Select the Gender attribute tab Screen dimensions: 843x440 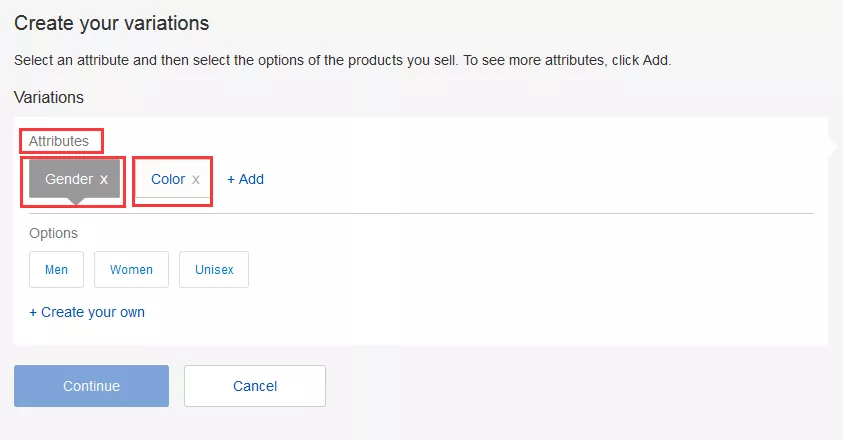coord(68,180)
